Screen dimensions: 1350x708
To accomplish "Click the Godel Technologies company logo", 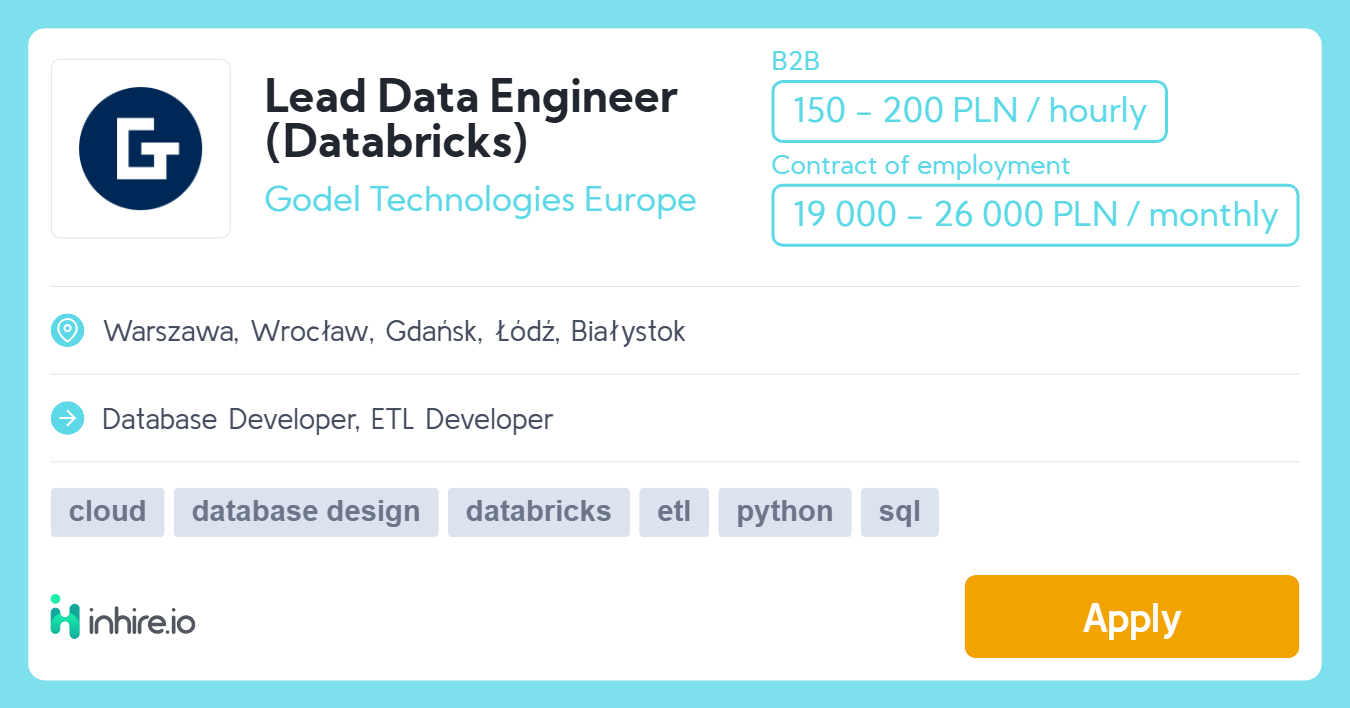I will [x=141, y=149].
